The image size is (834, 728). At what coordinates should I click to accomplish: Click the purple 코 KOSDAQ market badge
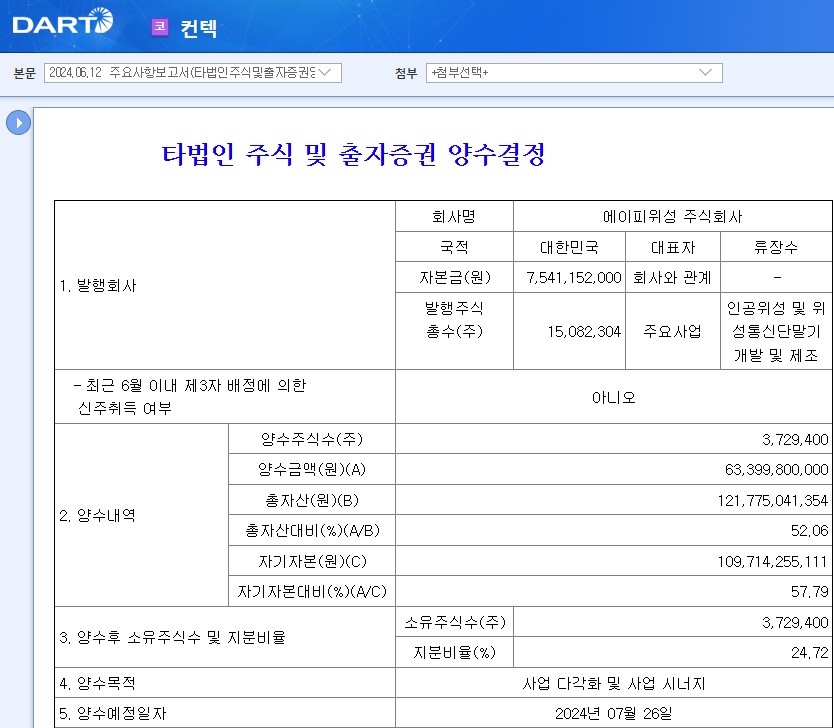click(x=159, y=27)
